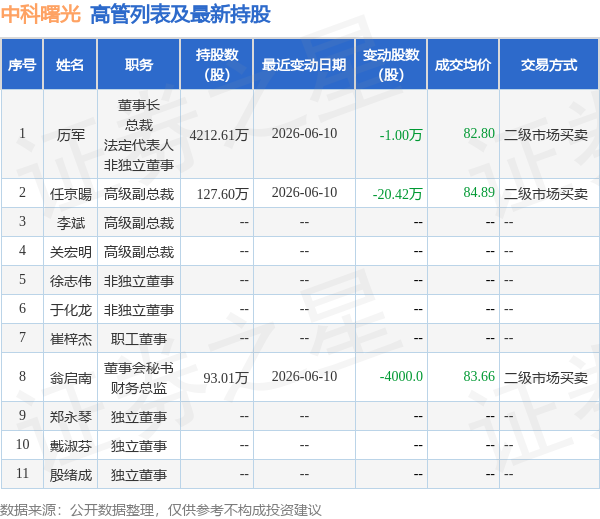The width and height of the screenshot is (600, 519).
Task: Click the name 殷绪成
Action: pos(71,475)
